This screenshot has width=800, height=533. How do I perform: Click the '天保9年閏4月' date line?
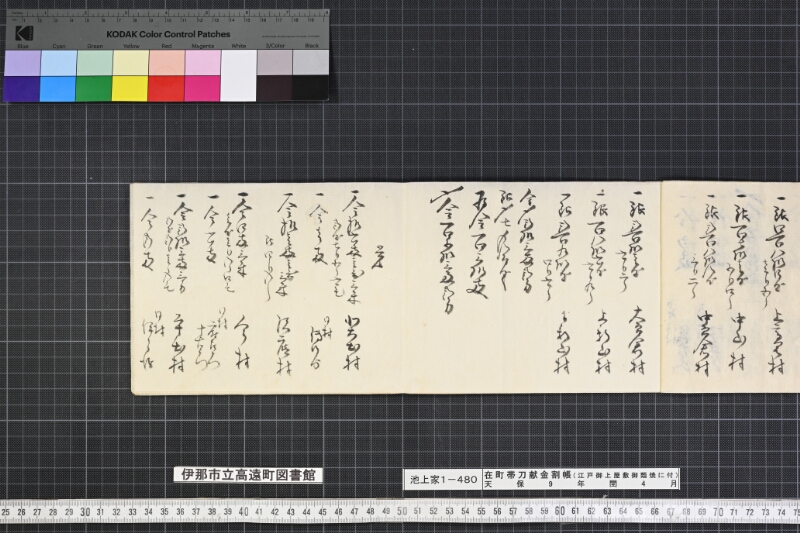click(581, 484)
